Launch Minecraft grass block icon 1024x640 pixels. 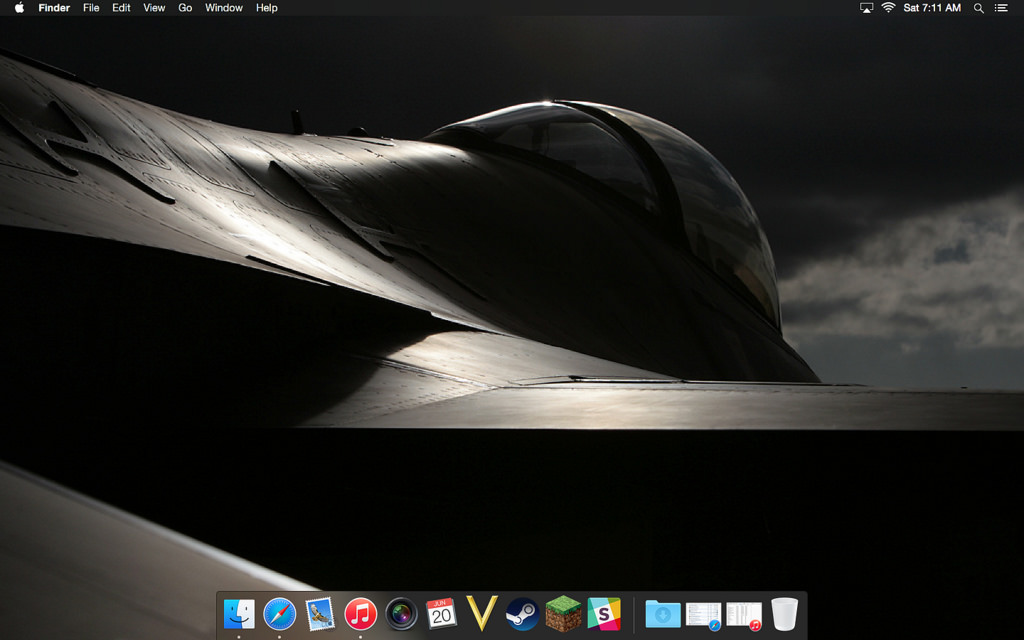(x=563, y=613)
